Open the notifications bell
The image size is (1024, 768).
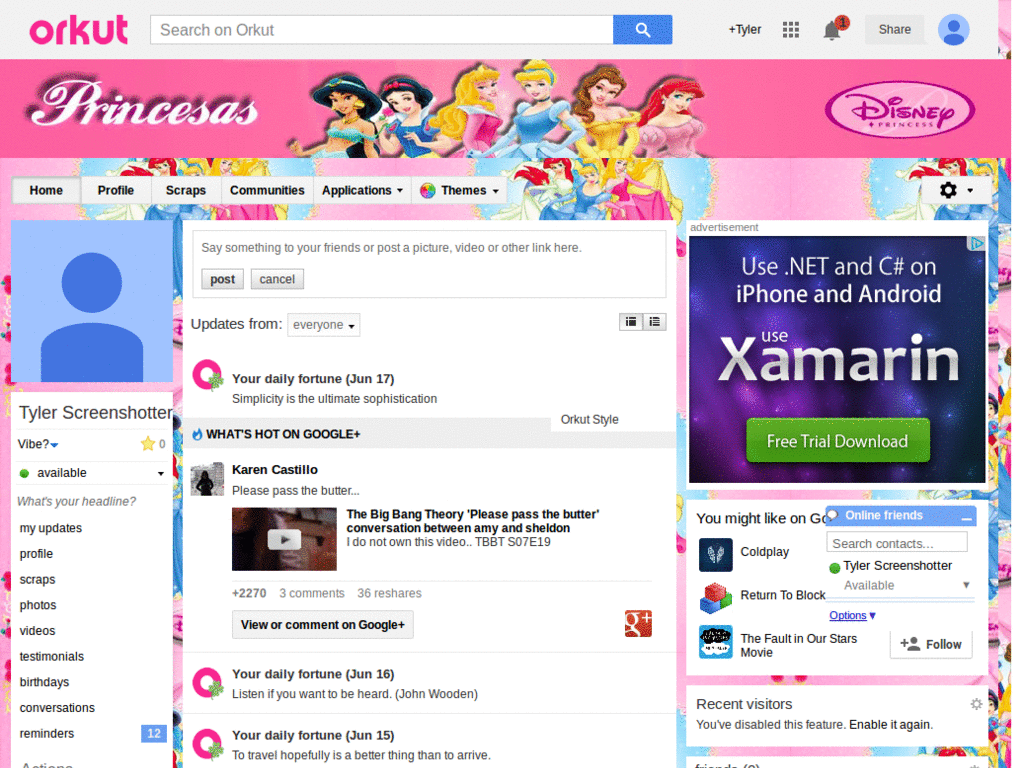(832, 30)
